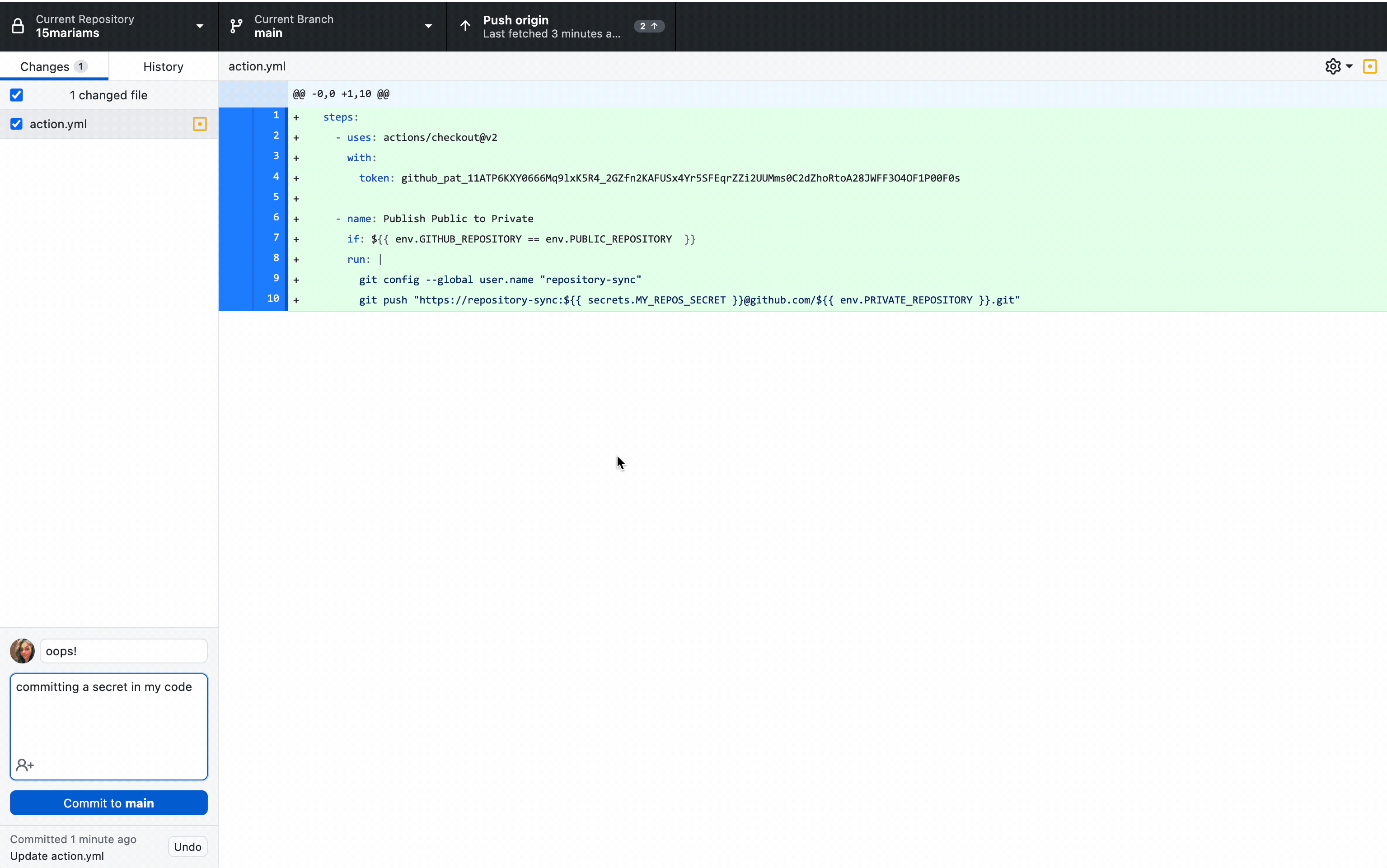Toggle the select all changed files checkbox
This screenshot has width=1387, height=868.
17,95
